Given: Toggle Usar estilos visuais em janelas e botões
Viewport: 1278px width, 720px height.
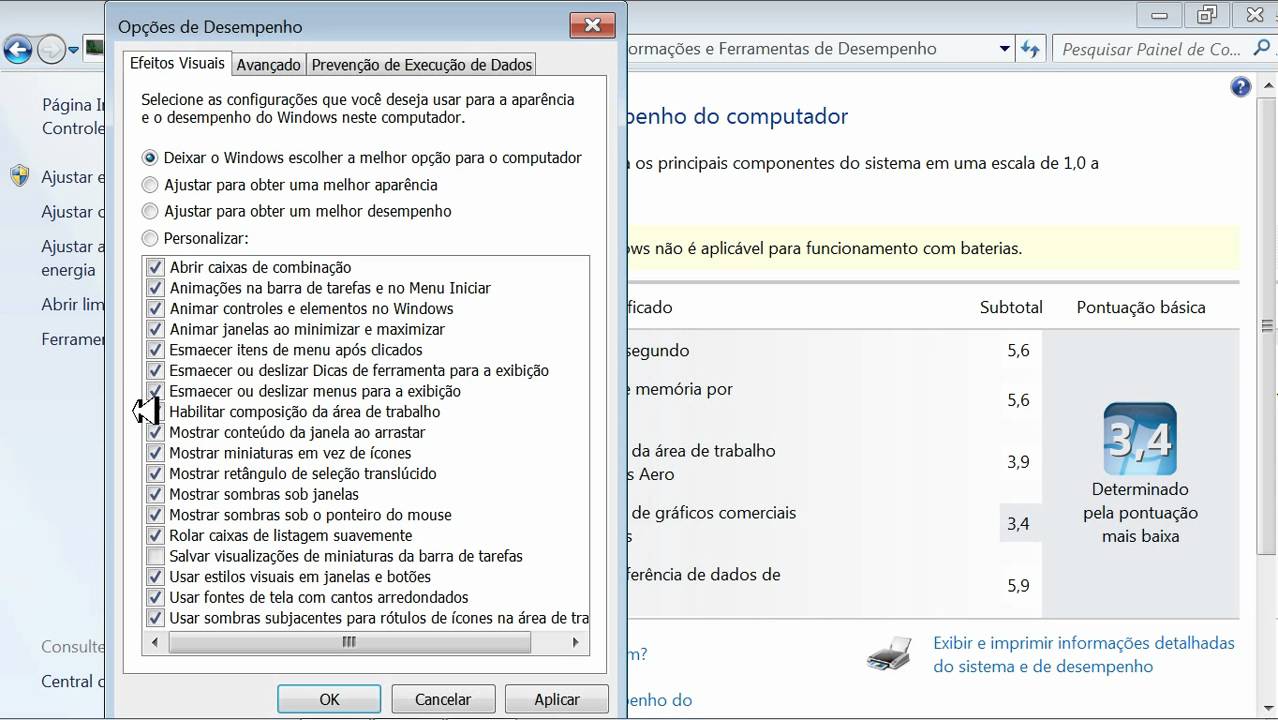Looking at the screenshot, I should [155, 577].
